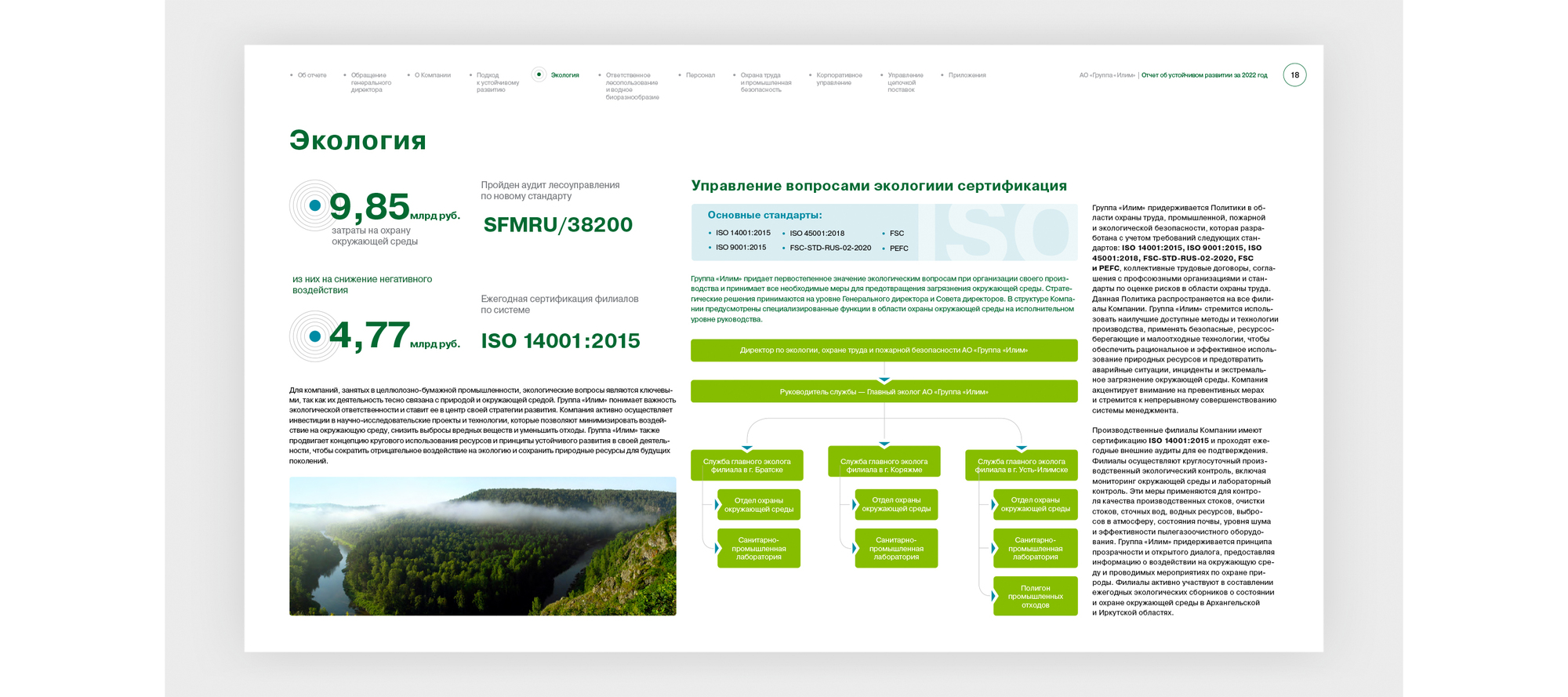Click ISO 9001:2015 in the standards list

point(741,247)
